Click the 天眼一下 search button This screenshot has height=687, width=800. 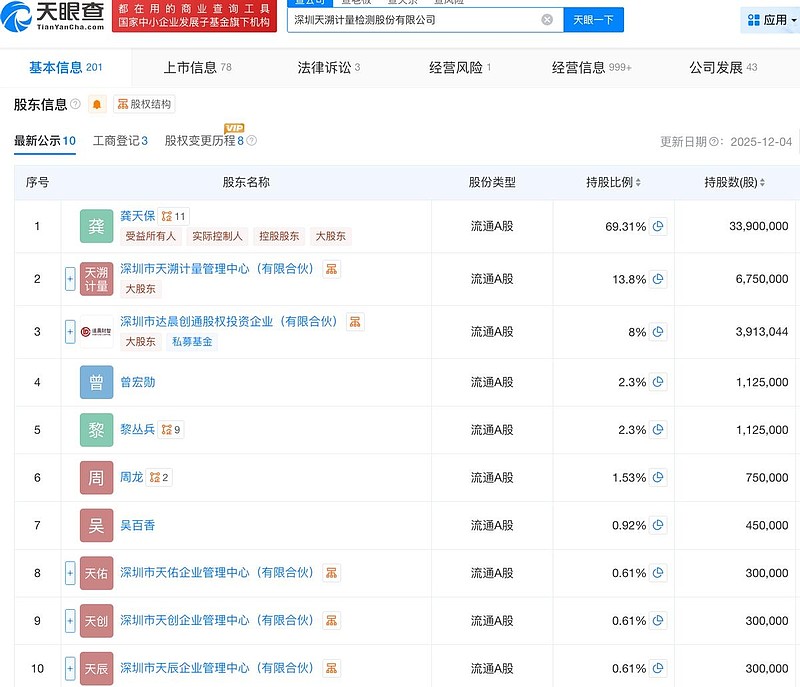coord(594,18)
